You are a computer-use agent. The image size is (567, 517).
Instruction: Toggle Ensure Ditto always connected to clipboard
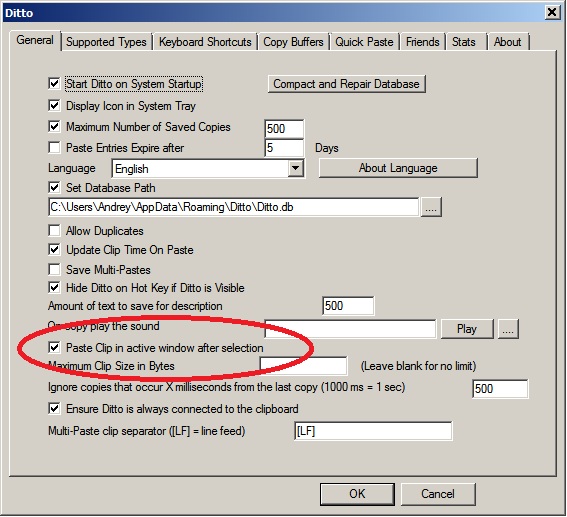pos(54,409)
